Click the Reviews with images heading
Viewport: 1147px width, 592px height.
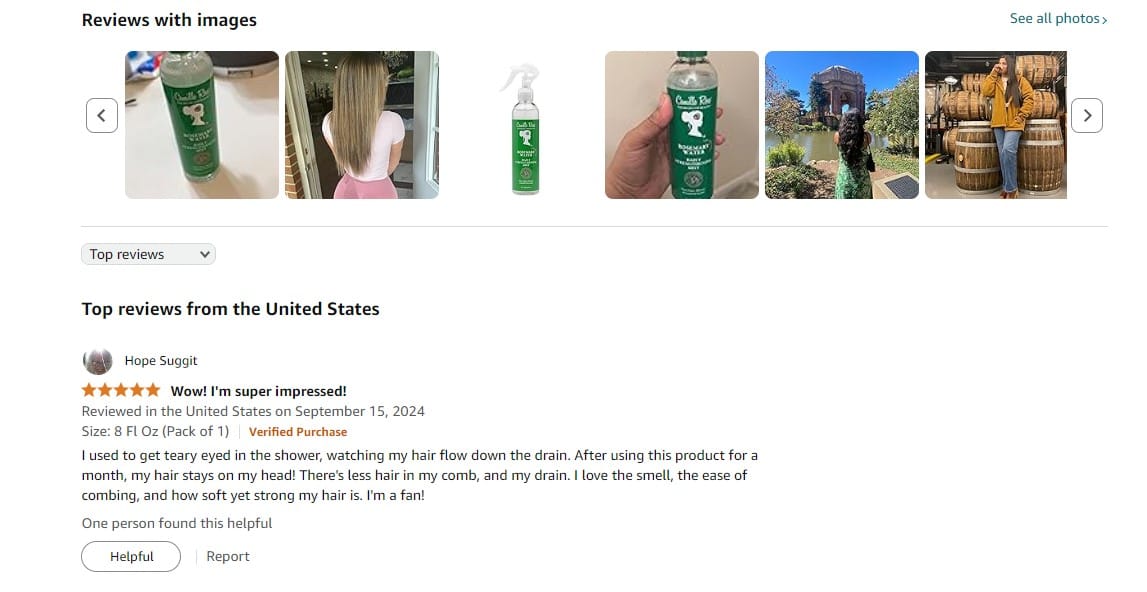[x=169, y=20]
